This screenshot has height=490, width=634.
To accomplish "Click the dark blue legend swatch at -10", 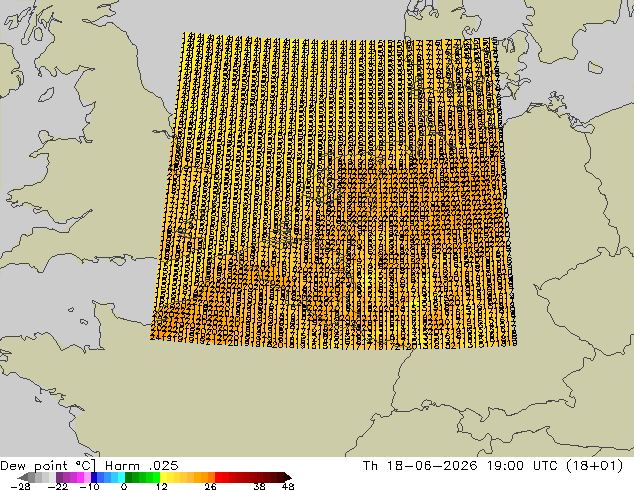I will 94,477.
